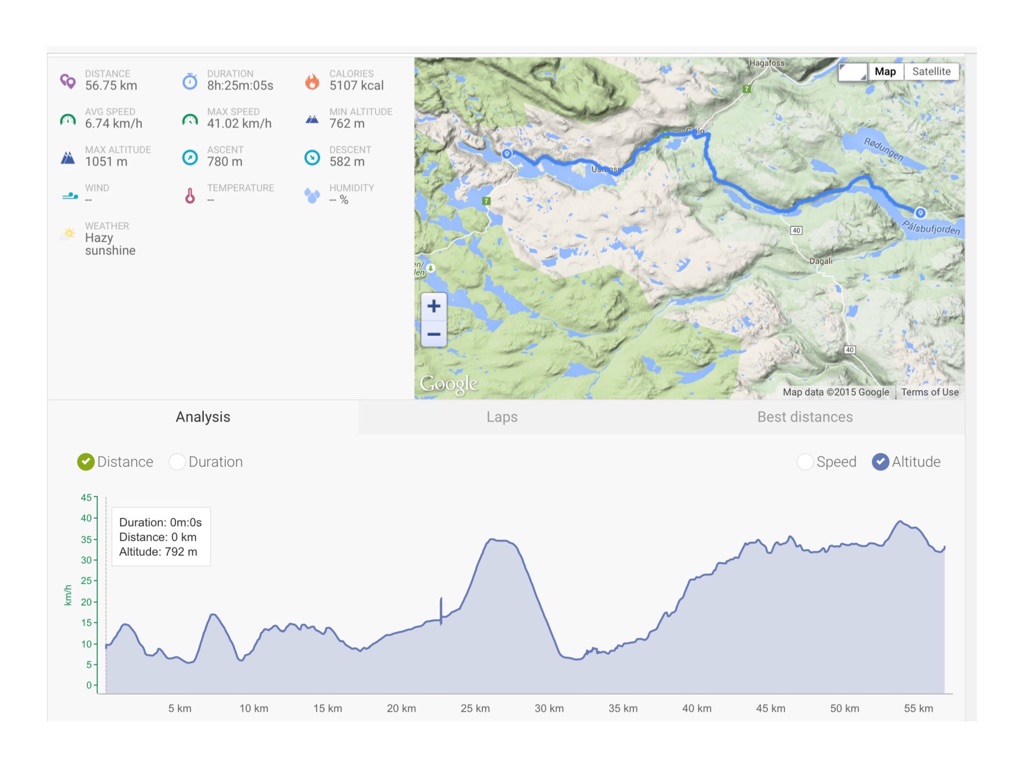Image resolution: width=1024 pixels, height=768 pixels.
Task: Click the Duration stopwatch icon
Action: pyautogui.click(x=190, y=81)
